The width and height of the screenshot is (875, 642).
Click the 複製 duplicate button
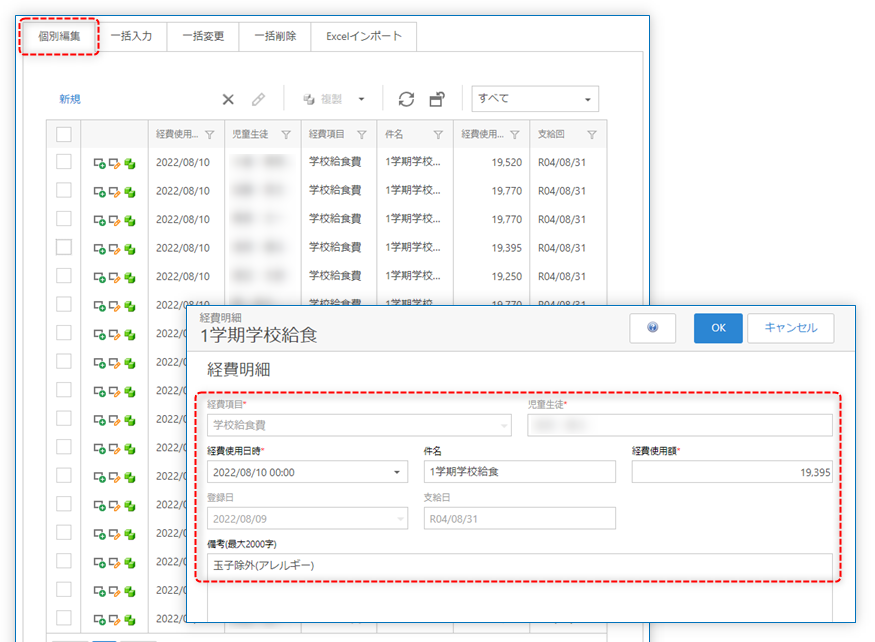[x=323, y=99]
